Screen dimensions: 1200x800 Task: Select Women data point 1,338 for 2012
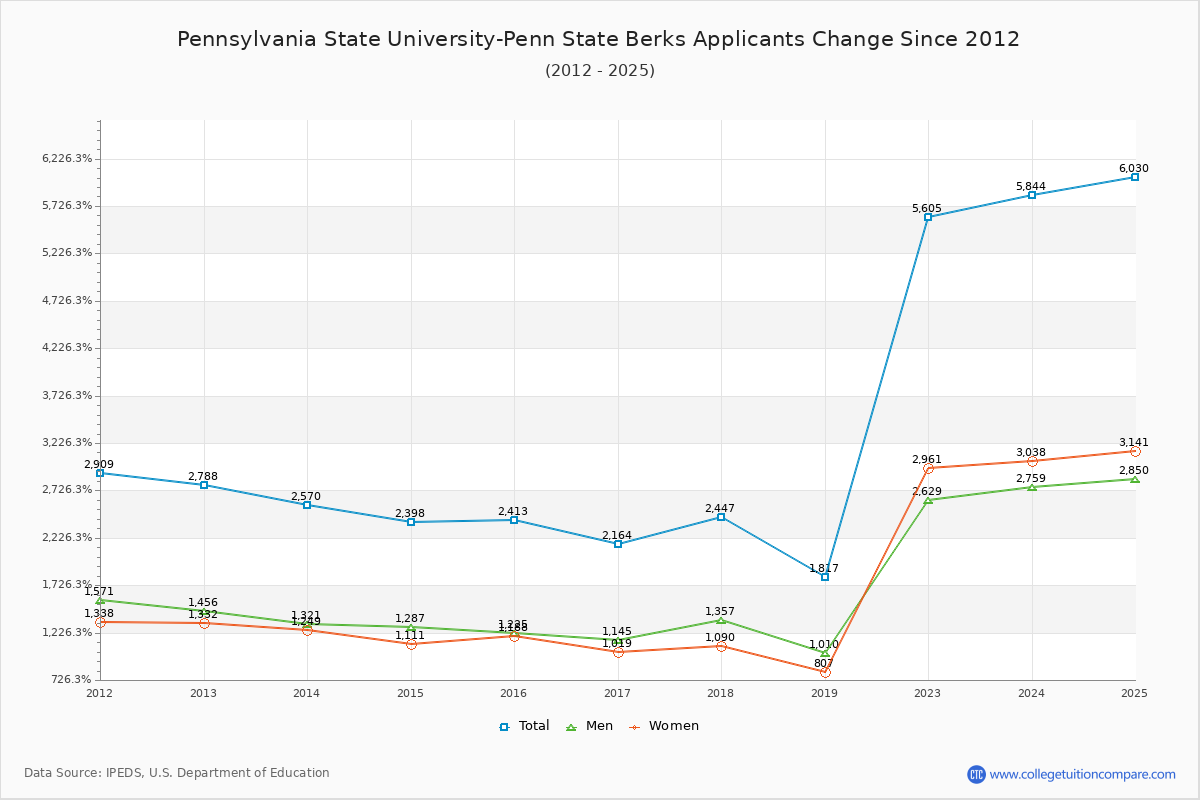(100, 622)
